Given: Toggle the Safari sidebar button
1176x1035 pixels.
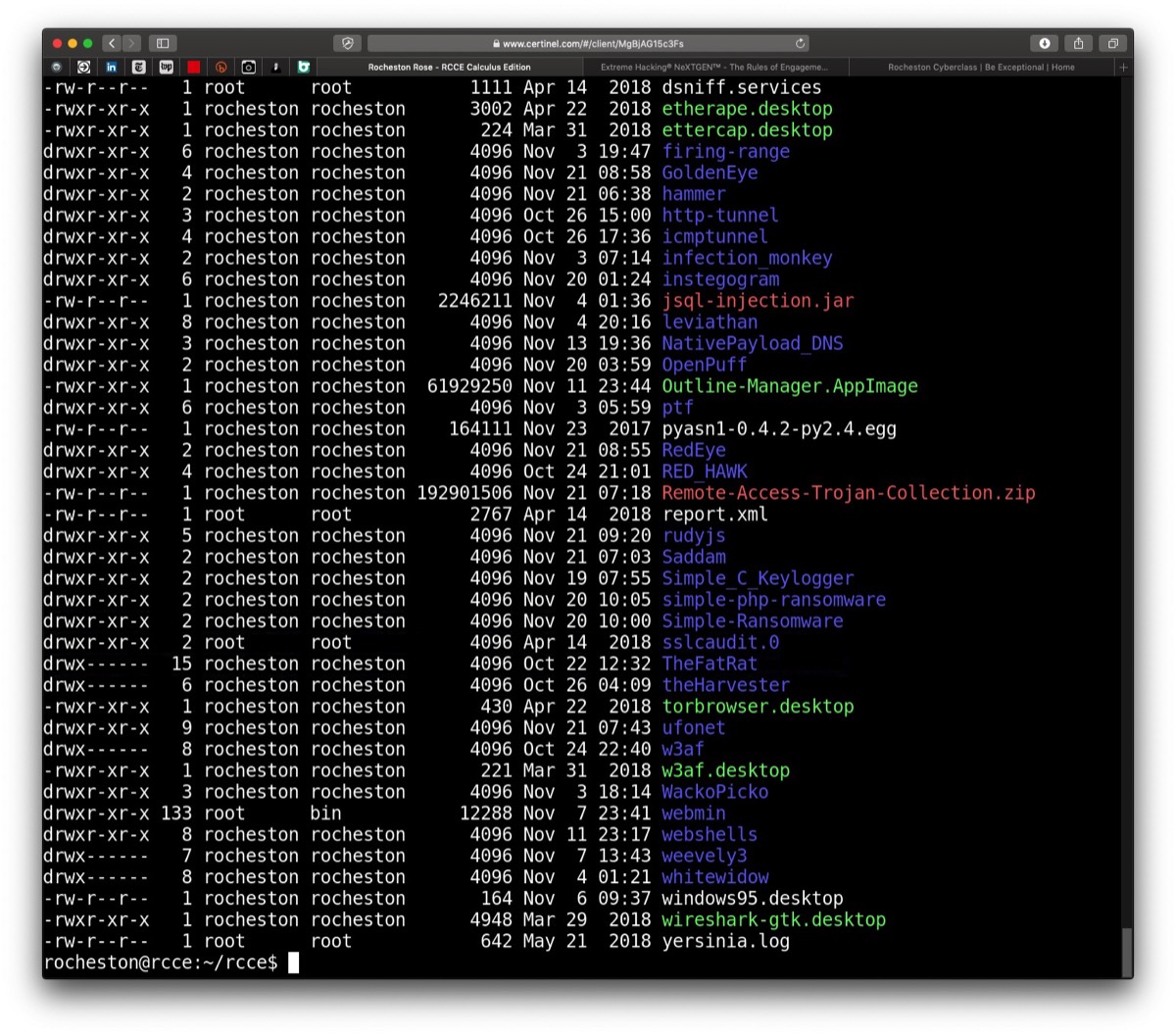Looking at the screenshot, I should click(163, 43).
